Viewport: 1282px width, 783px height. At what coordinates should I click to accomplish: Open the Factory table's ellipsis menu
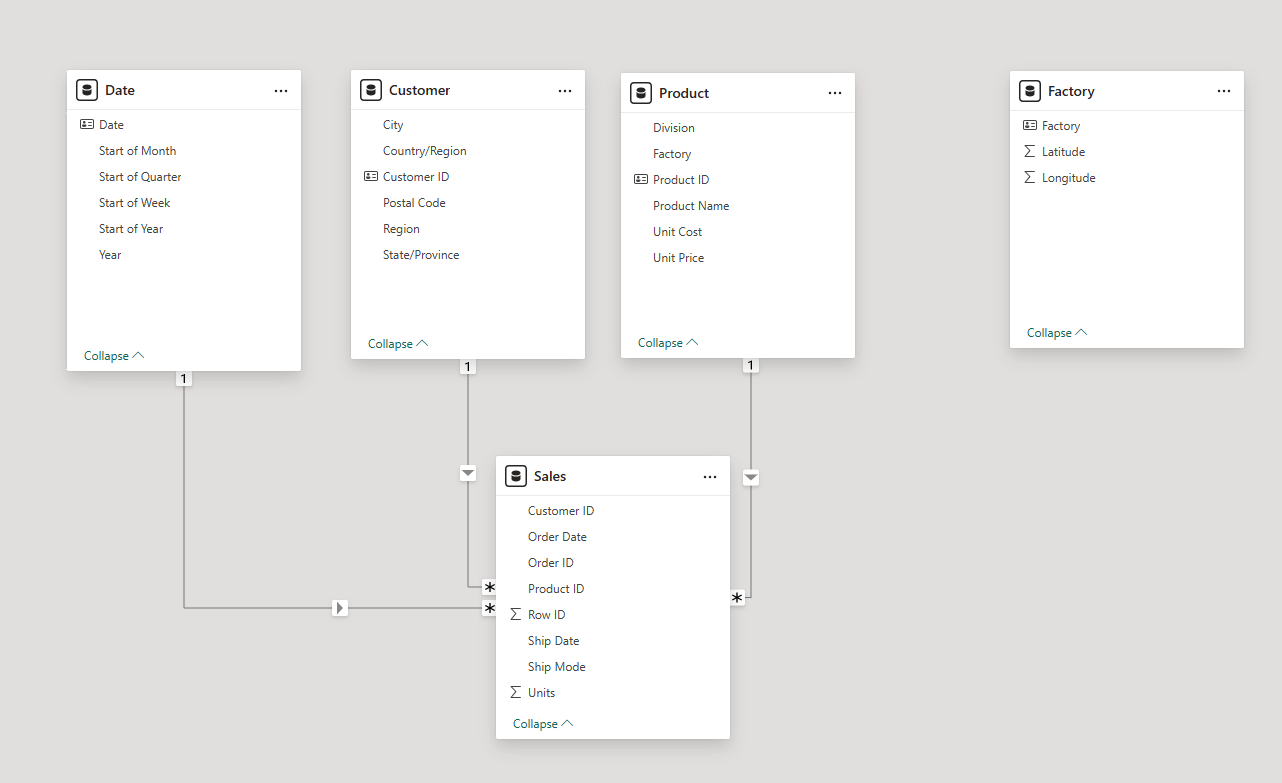tap(1224, 91)
